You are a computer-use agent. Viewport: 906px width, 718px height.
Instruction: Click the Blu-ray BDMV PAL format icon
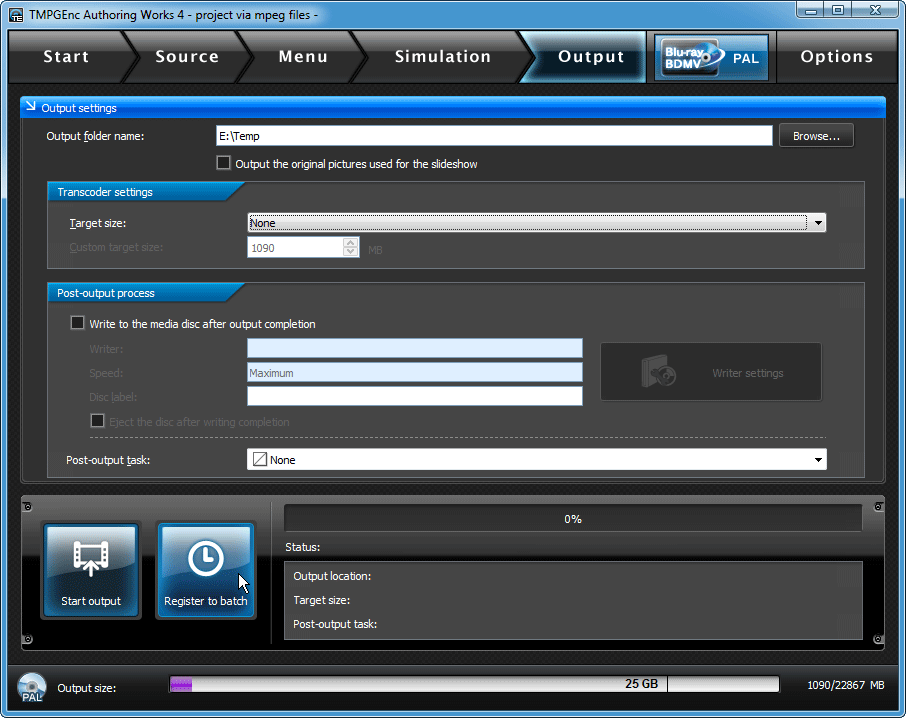[x=711, y=57]
